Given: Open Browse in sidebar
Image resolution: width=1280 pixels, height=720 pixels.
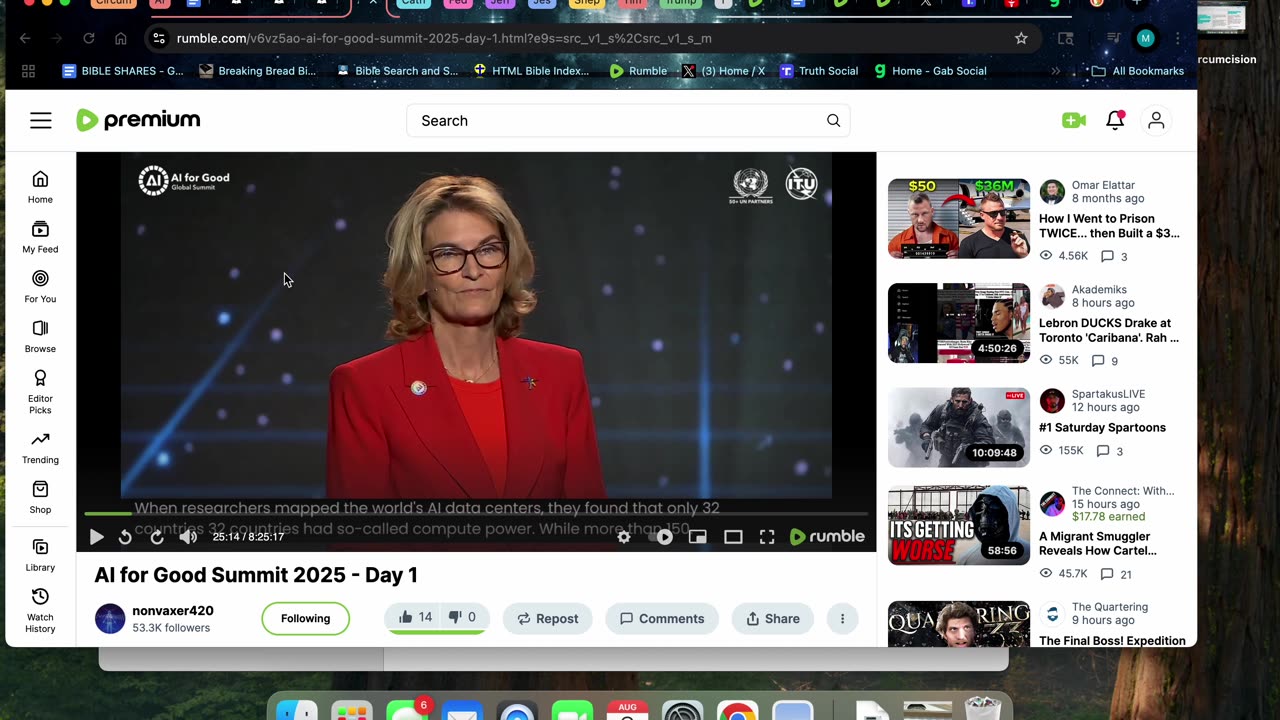Looking at the screenshot, I should (x=40, y=336).
